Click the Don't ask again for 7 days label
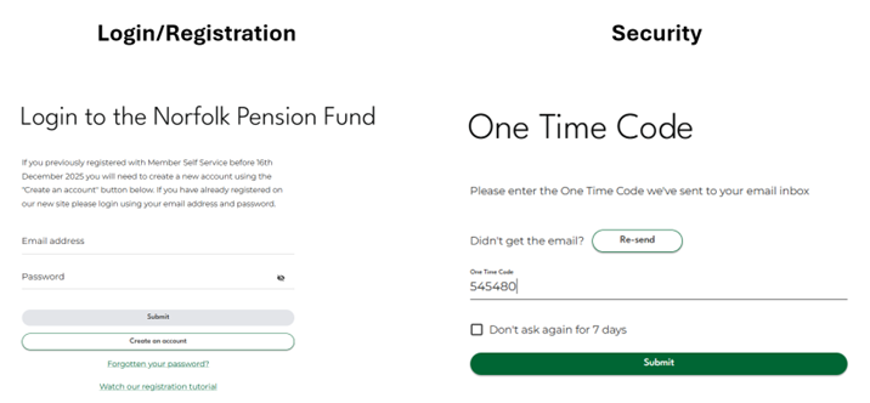This screenshot has width=870, height=403. coord(557,330)
